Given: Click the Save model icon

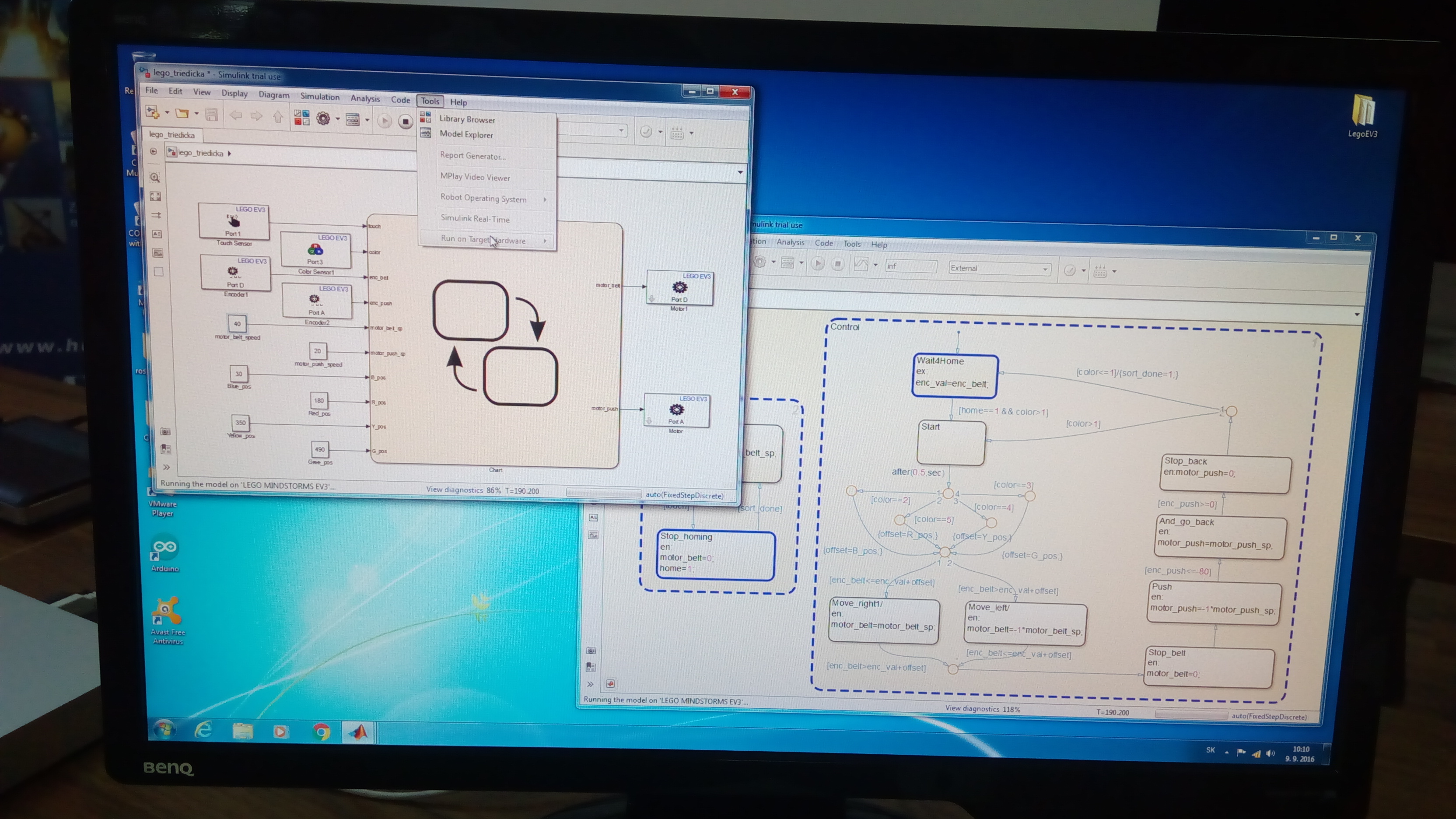Looking at the screenshot, I should coord(212,115).
